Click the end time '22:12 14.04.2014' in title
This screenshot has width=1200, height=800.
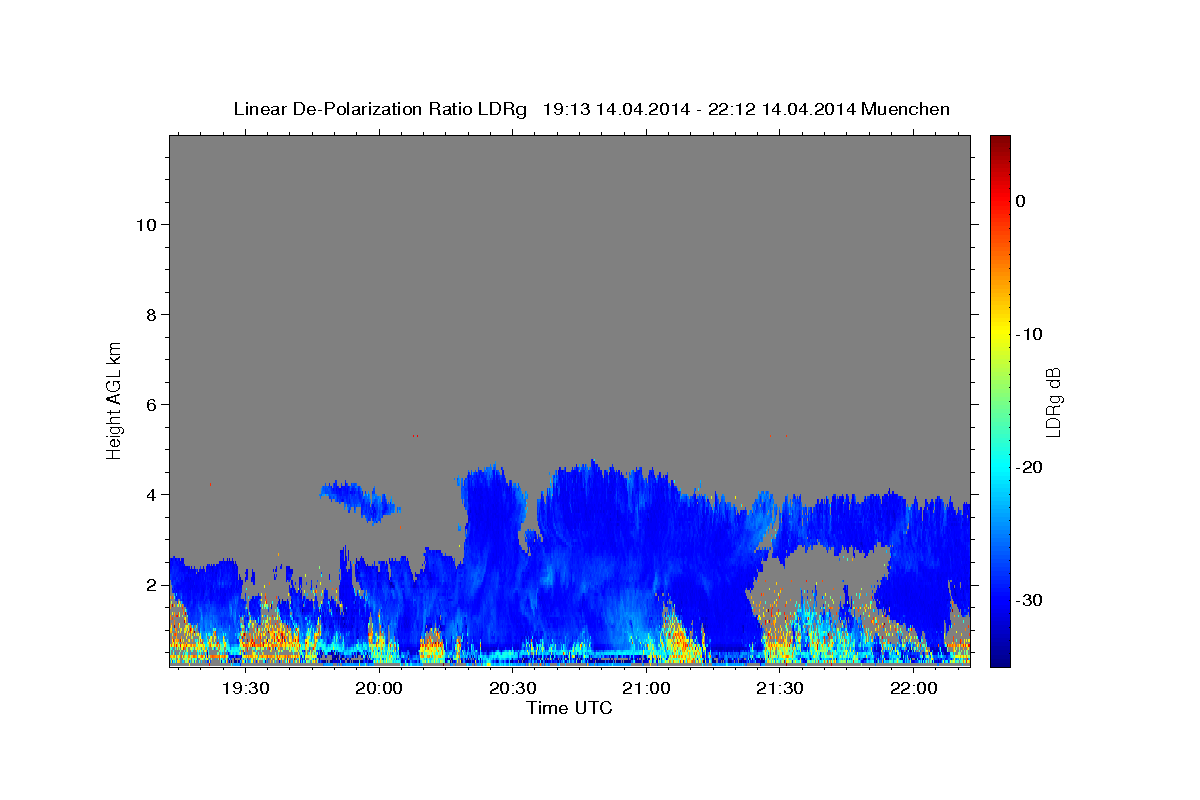782,109
